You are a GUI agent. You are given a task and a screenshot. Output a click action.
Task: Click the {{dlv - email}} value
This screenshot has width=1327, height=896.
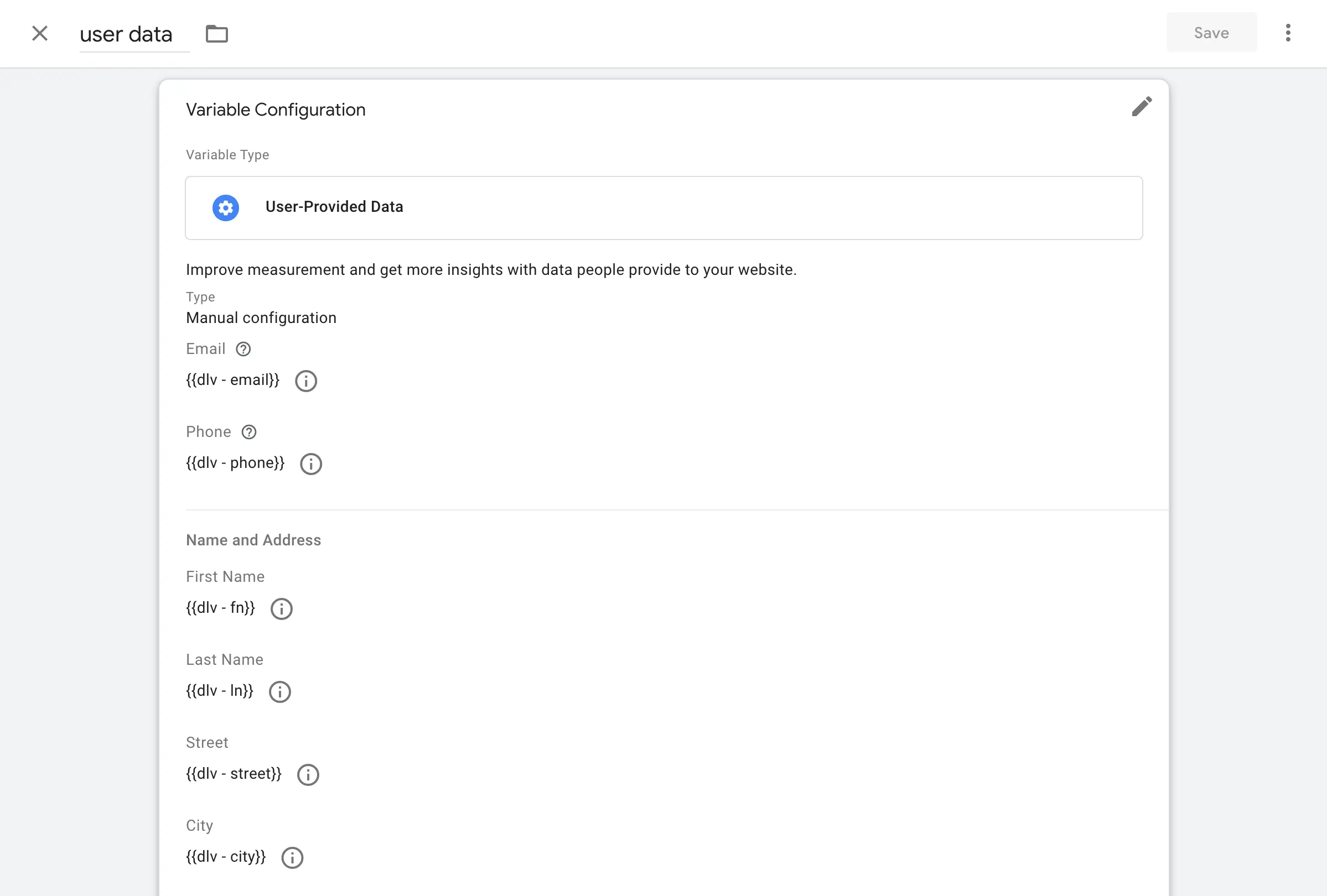(x=233, y=380)
